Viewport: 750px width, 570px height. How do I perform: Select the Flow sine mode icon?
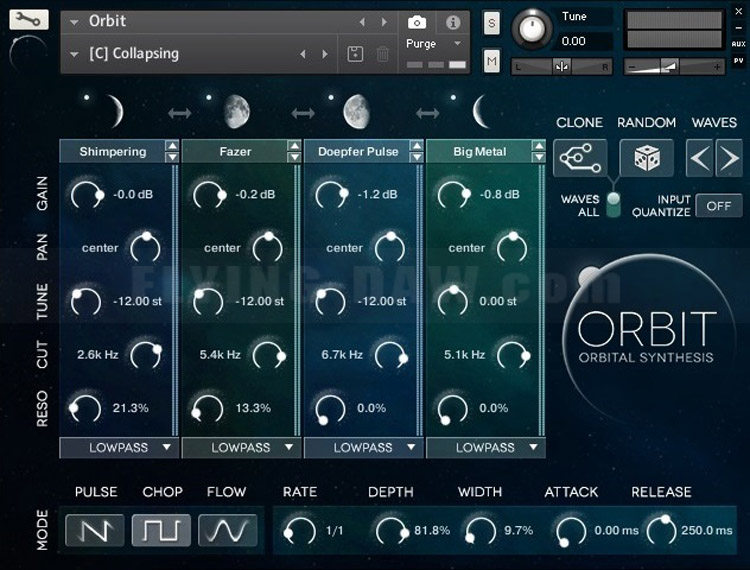point(226,529)
